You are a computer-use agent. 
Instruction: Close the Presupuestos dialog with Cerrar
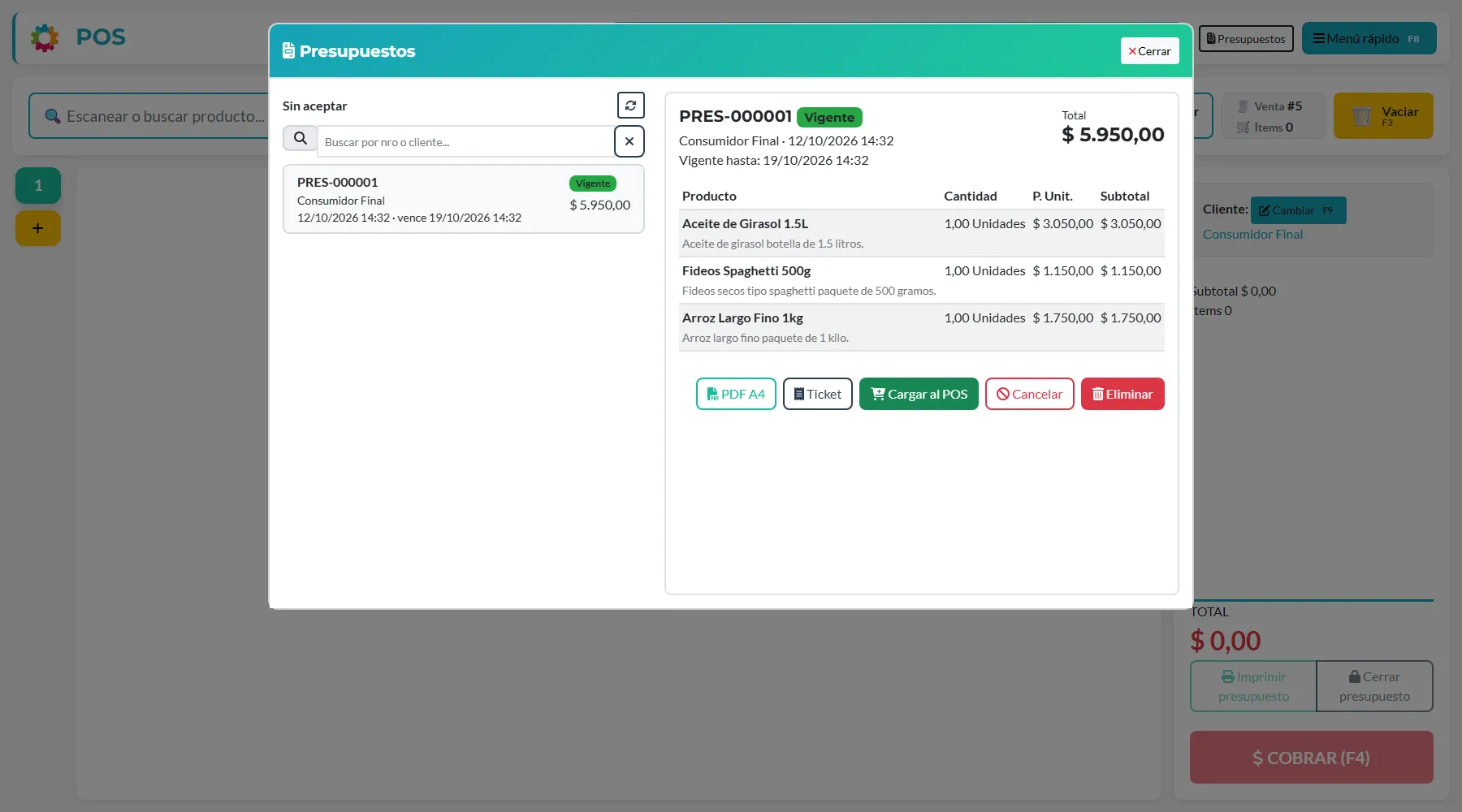1149,51
